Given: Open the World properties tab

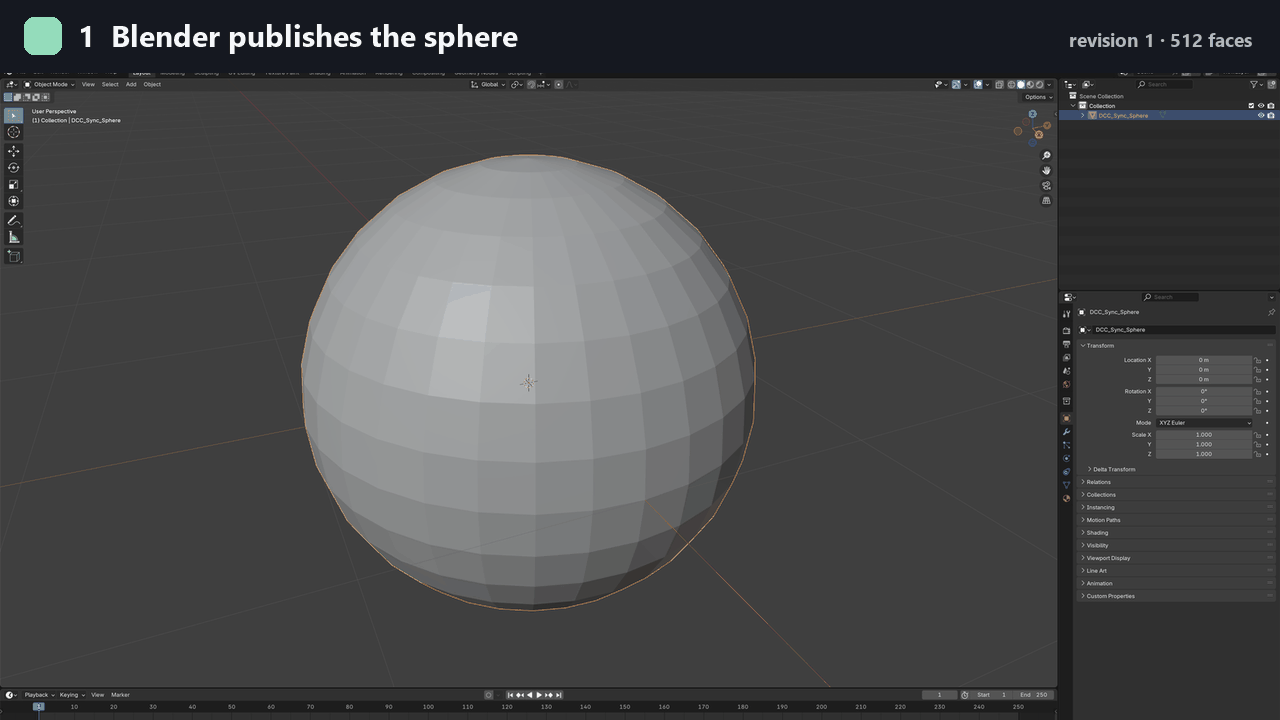Looking at the screenshot, I should click(1067, 384).
